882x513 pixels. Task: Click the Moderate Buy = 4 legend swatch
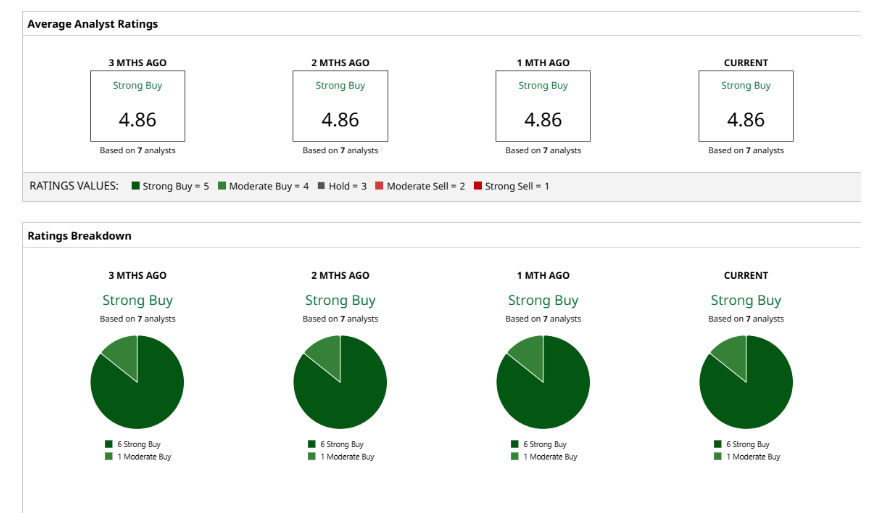pos(221,186)
